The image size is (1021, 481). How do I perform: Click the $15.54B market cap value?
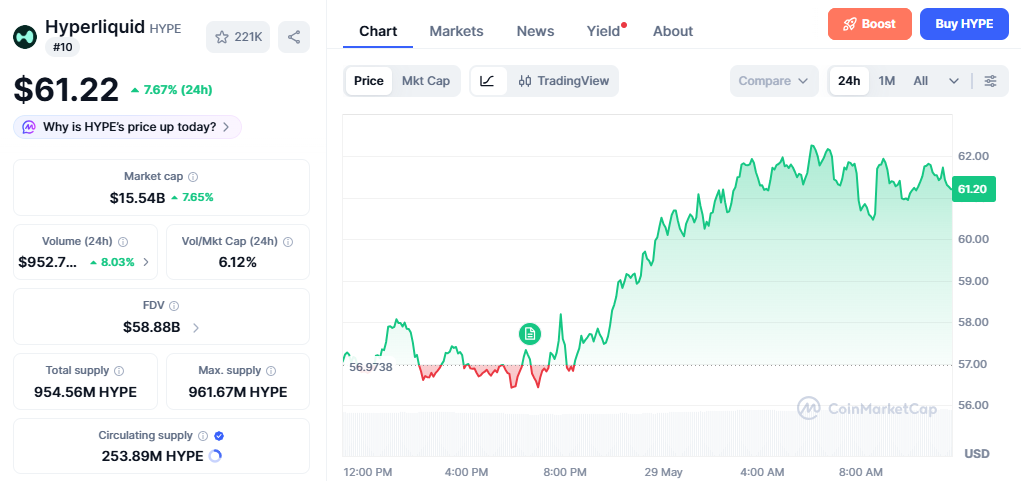[x=137, y=197]
